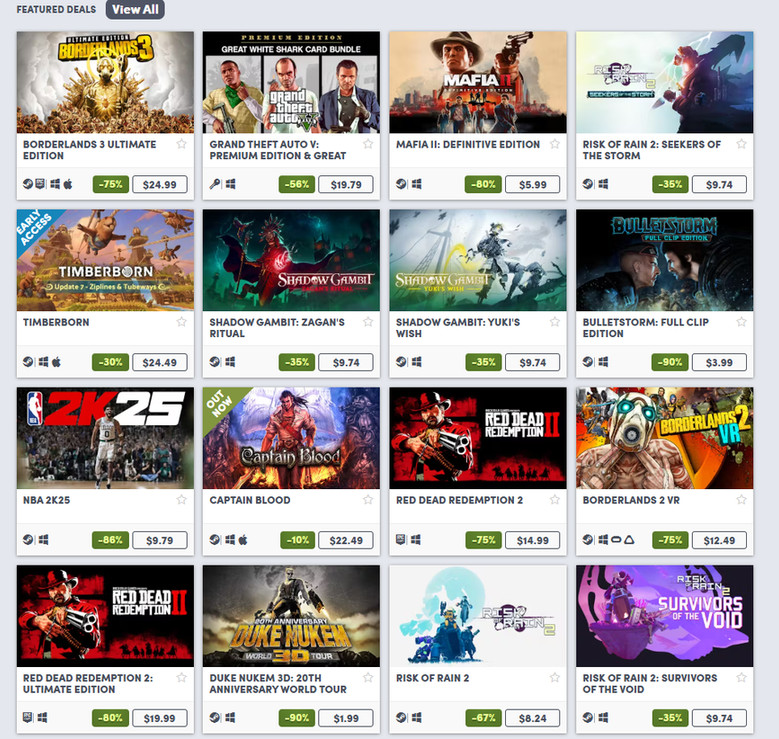Open View All featured deals
779x739 pixels.
[135, 9]
